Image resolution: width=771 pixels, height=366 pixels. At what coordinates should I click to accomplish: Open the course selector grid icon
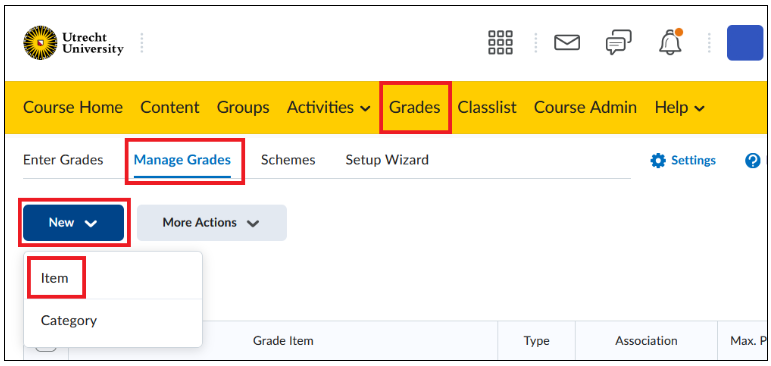[x=500, y=42]
